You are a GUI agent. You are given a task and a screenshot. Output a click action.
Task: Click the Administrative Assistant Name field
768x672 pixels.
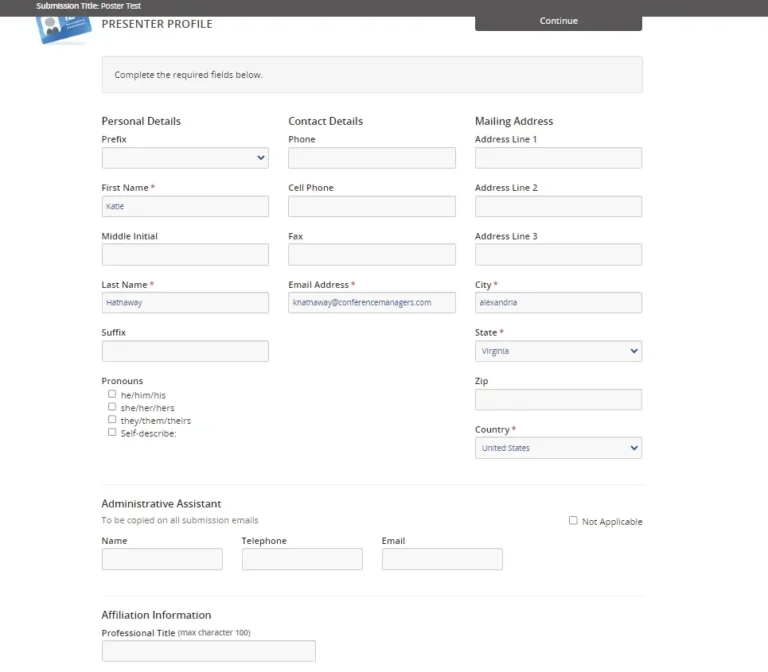coord(162,559)
